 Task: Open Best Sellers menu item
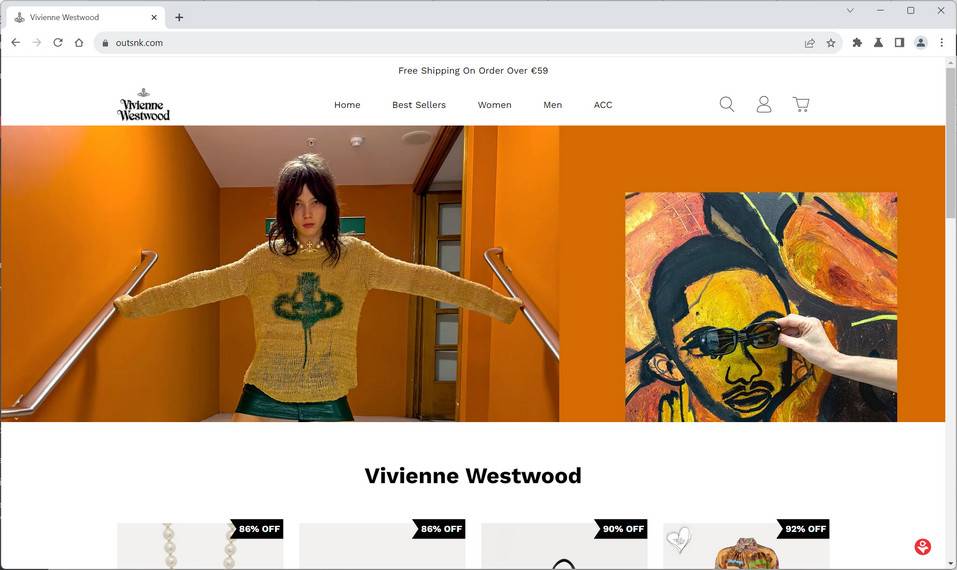coord(419,105)
